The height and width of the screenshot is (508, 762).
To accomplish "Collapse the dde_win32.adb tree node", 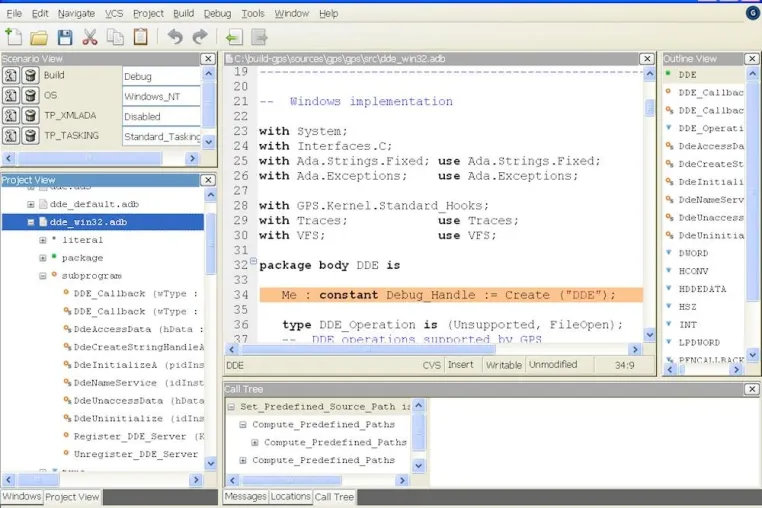I will pyautogui.click(x=31, y=222).
